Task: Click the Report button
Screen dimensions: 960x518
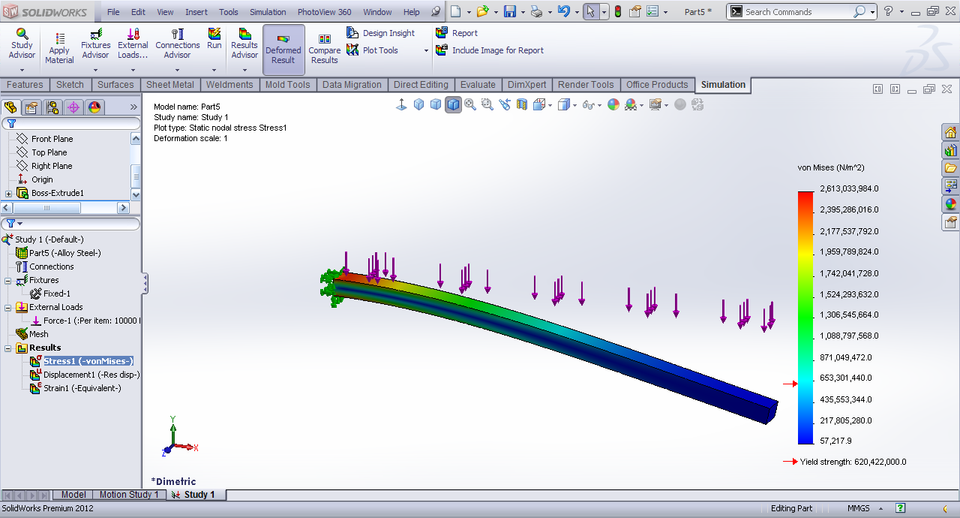Action: [457, 33]
